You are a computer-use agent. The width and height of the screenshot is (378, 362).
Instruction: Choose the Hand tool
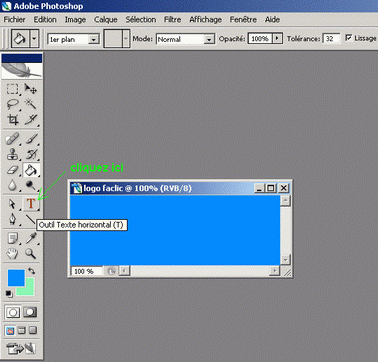pyautogui.click(x=13, y=254)
